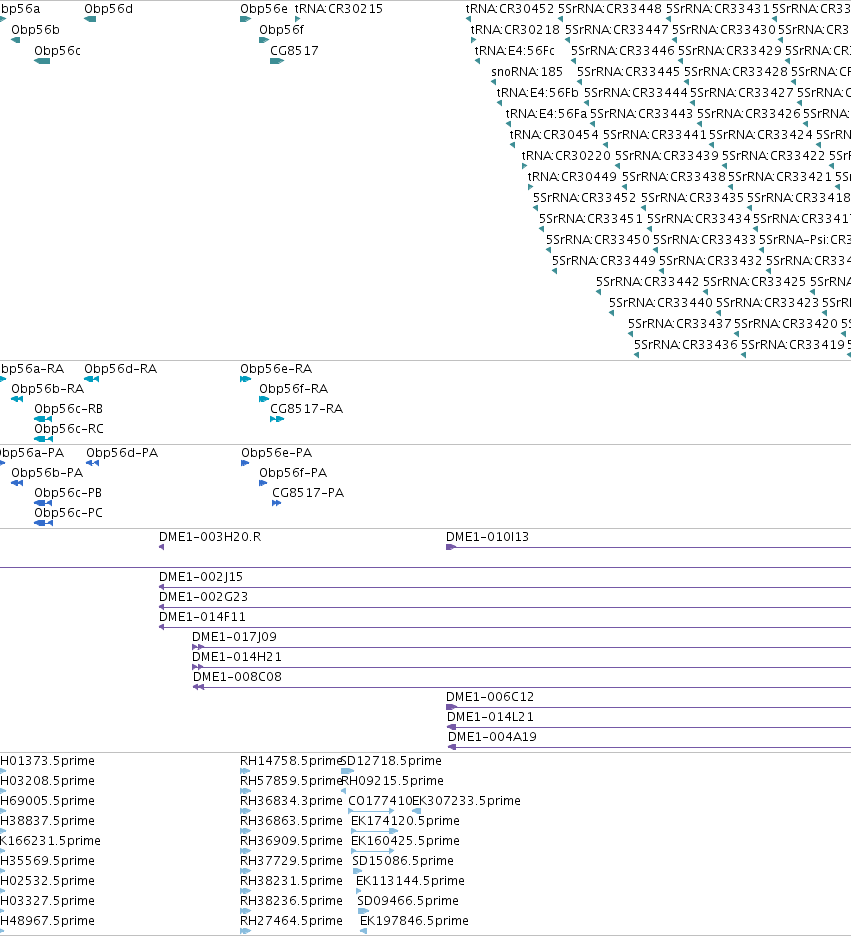
Task: Click the EK174120.5prime EST label
Action: (405, 821)
